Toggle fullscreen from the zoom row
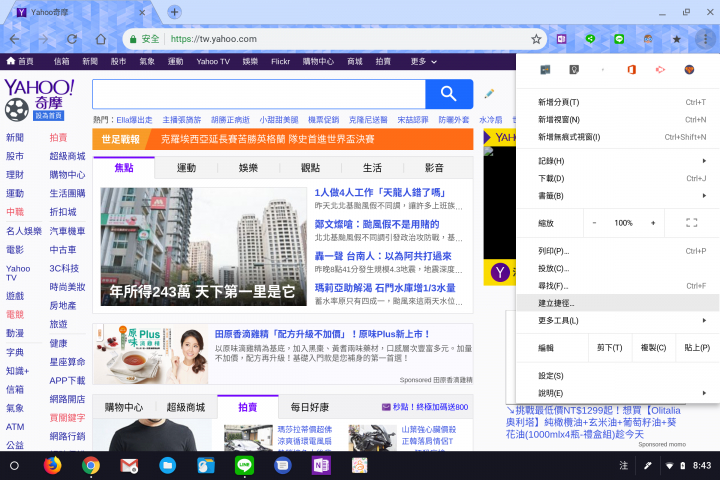 pos(692,223)
